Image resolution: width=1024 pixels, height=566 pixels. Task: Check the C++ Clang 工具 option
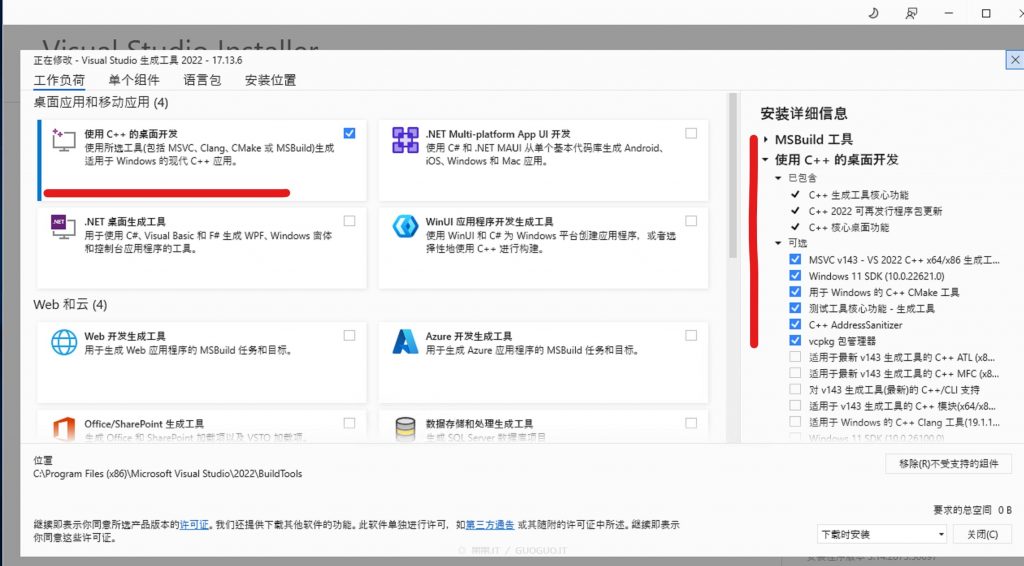coord(795,422)
